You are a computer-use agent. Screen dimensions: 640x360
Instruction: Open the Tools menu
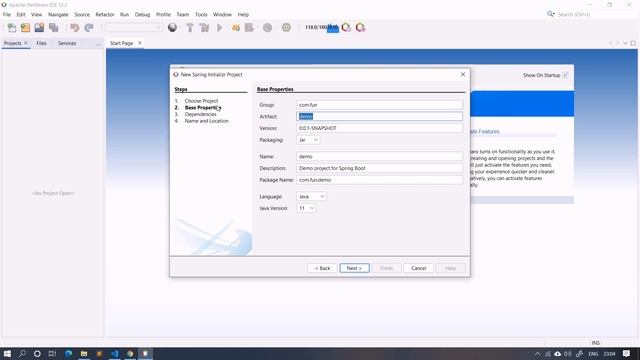[201, 14]
